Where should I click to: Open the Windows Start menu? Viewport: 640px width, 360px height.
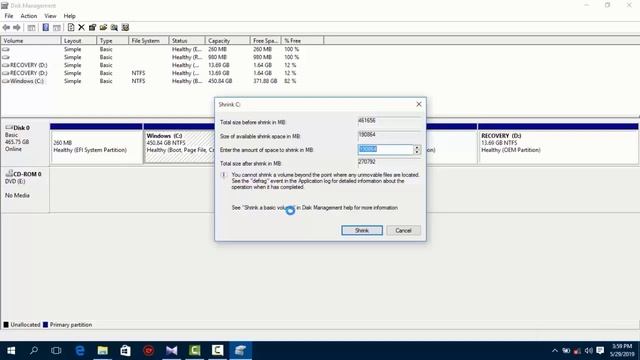(11, 351)
